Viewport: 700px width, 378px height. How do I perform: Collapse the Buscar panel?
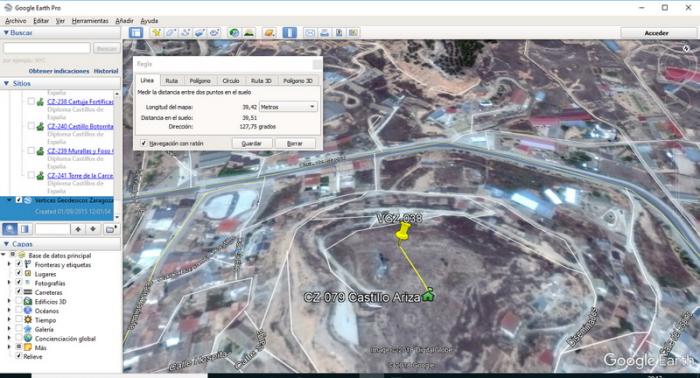point(6,33)
